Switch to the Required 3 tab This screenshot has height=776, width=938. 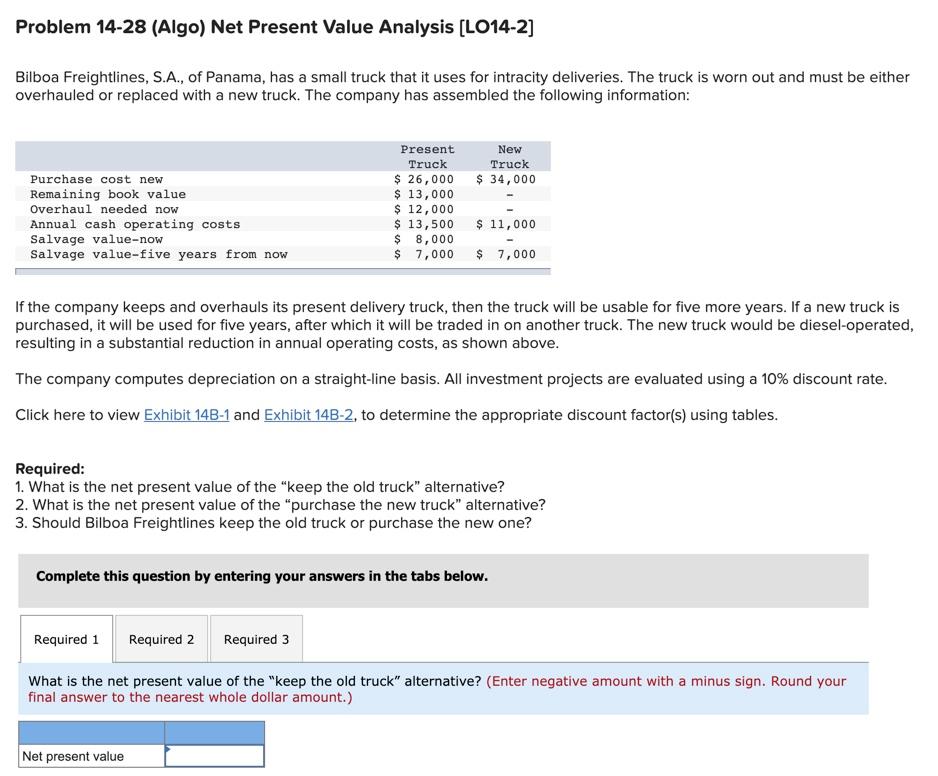tap(256, 639)
